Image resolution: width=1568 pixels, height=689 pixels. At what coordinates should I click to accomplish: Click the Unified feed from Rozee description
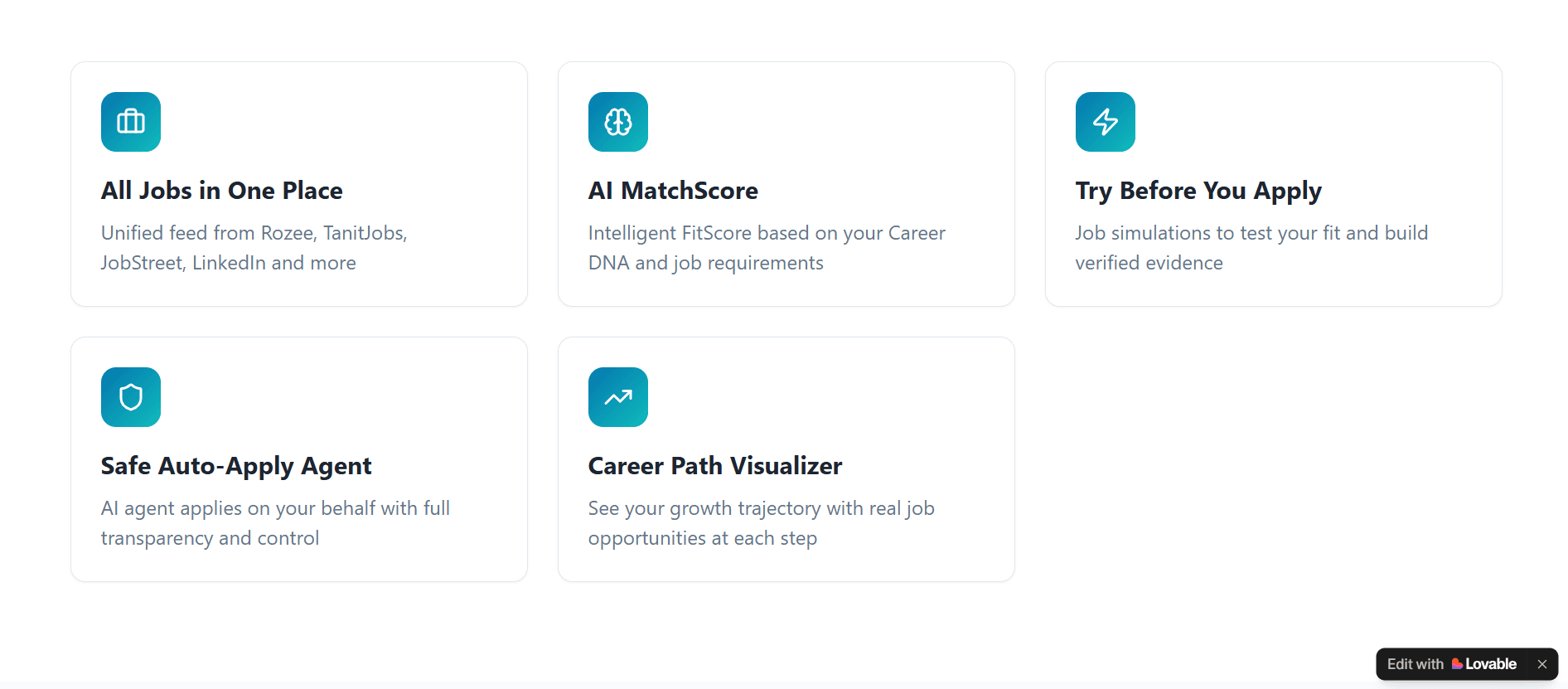254,248
